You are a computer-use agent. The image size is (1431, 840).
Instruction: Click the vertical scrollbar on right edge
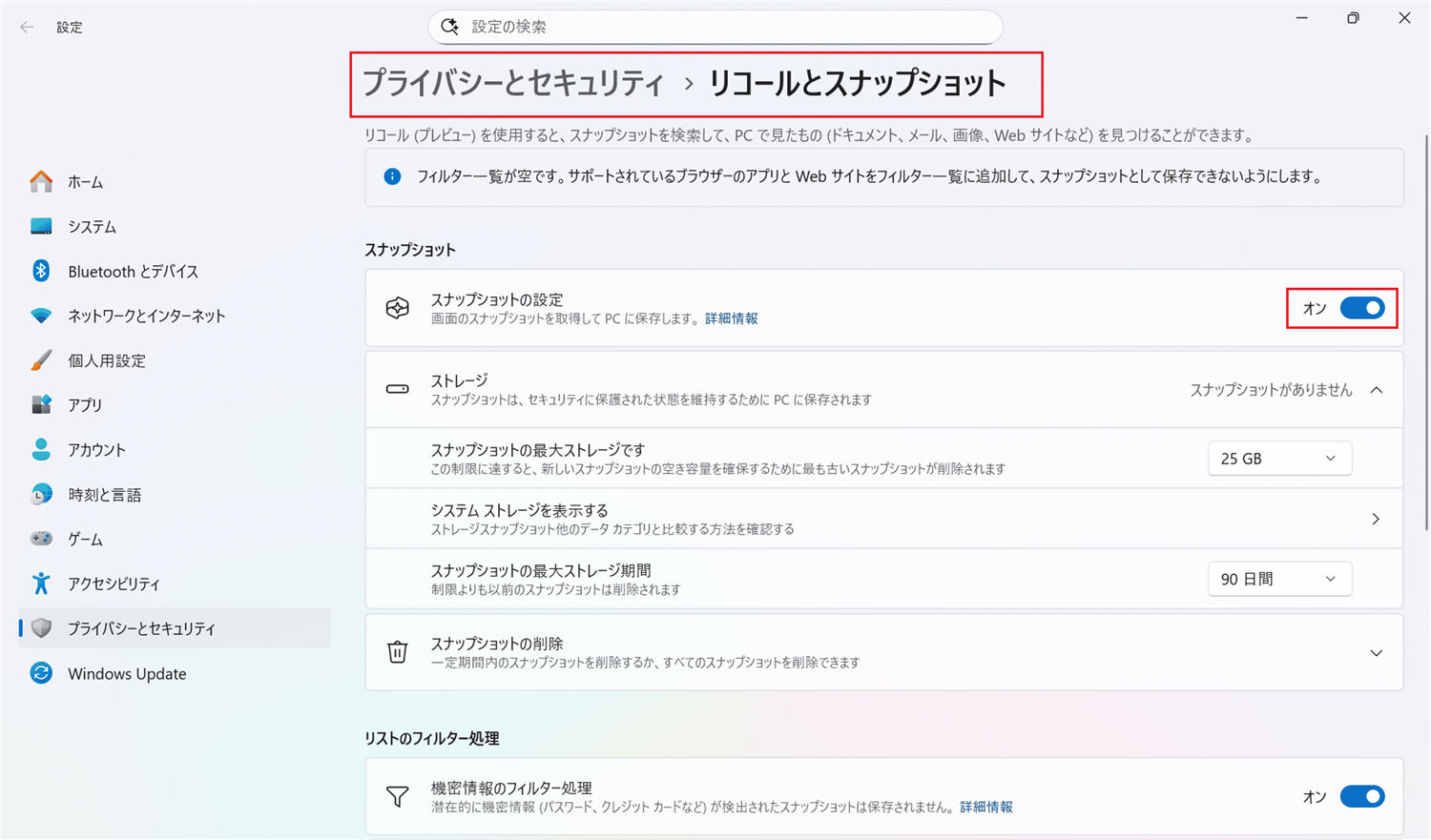[1426, 332]
